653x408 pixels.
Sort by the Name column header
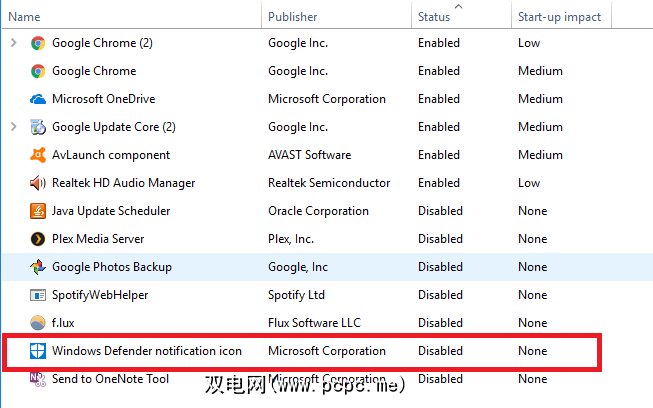(25, 17)
